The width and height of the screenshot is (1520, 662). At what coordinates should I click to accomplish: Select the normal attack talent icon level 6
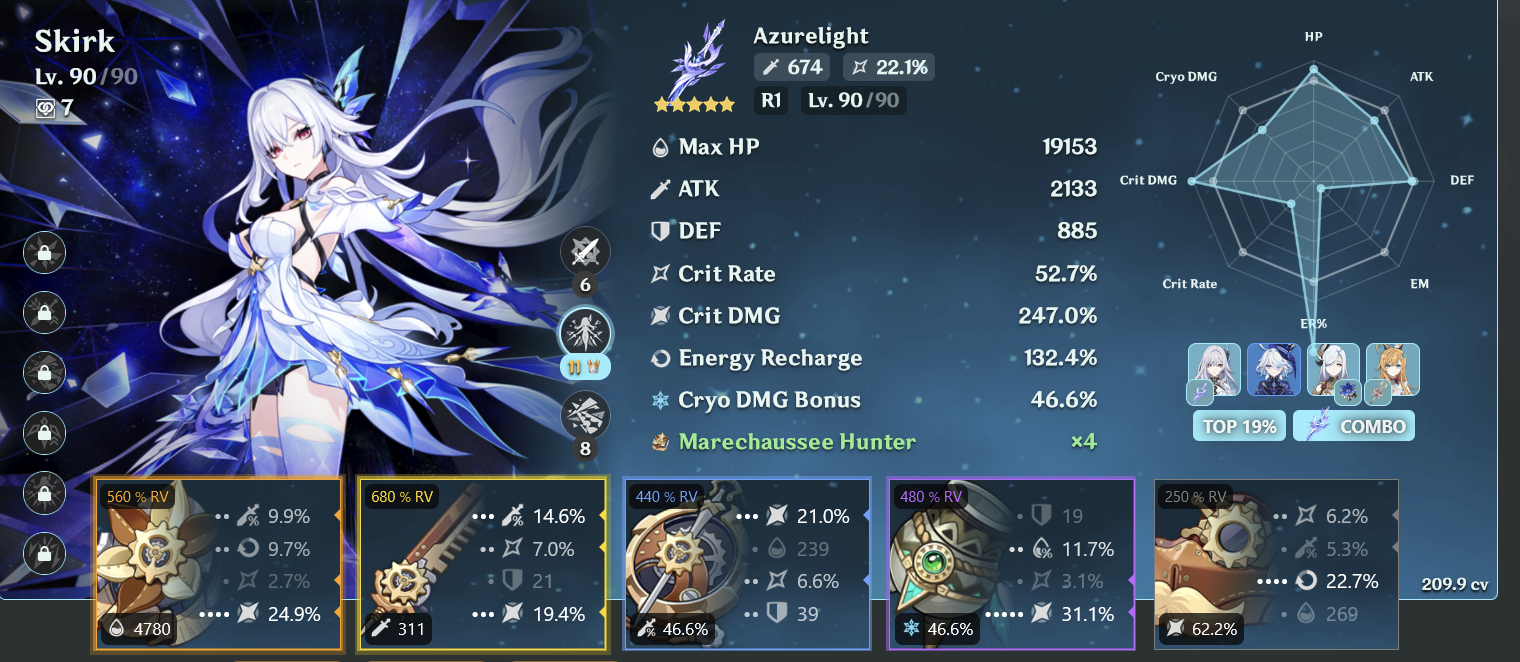(585, 252)
